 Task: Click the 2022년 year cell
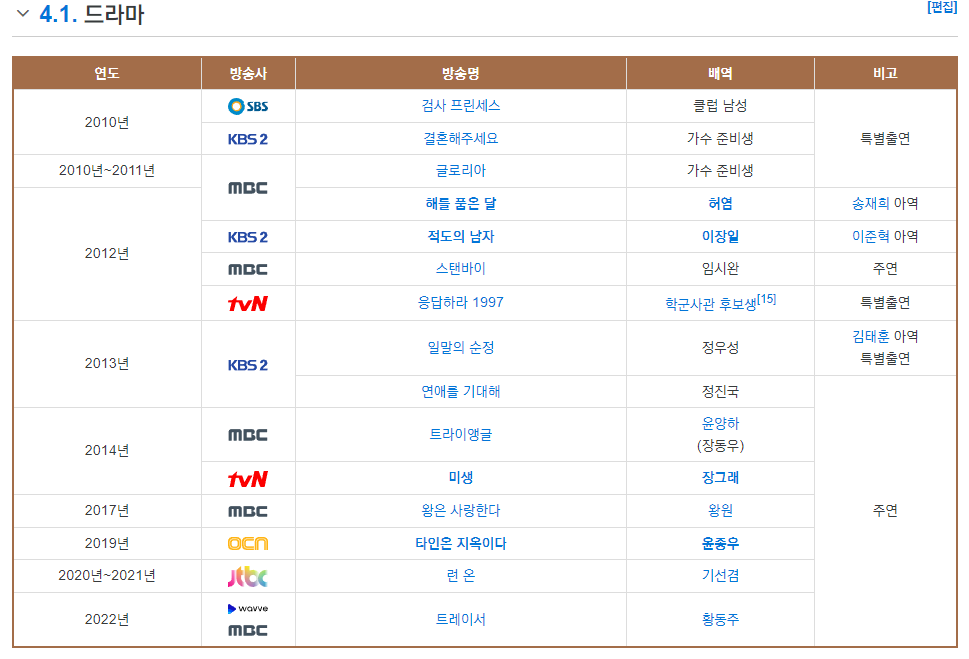coord(107,619)
